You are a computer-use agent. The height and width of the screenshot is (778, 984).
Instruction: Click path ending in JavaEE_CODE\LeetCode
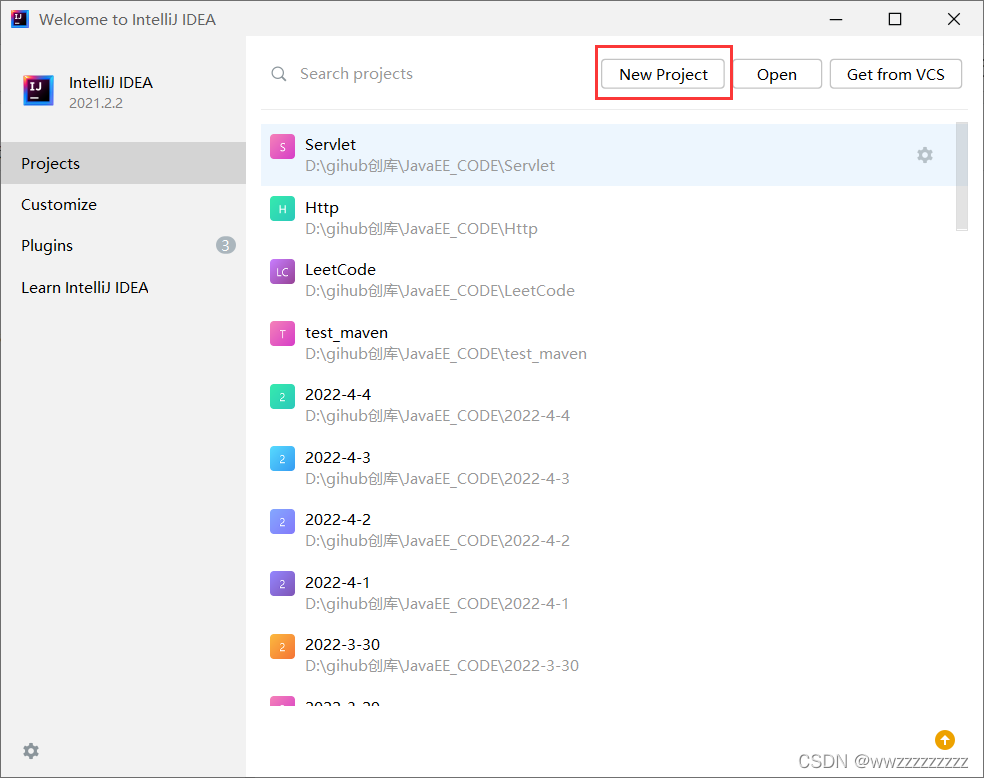440,290
